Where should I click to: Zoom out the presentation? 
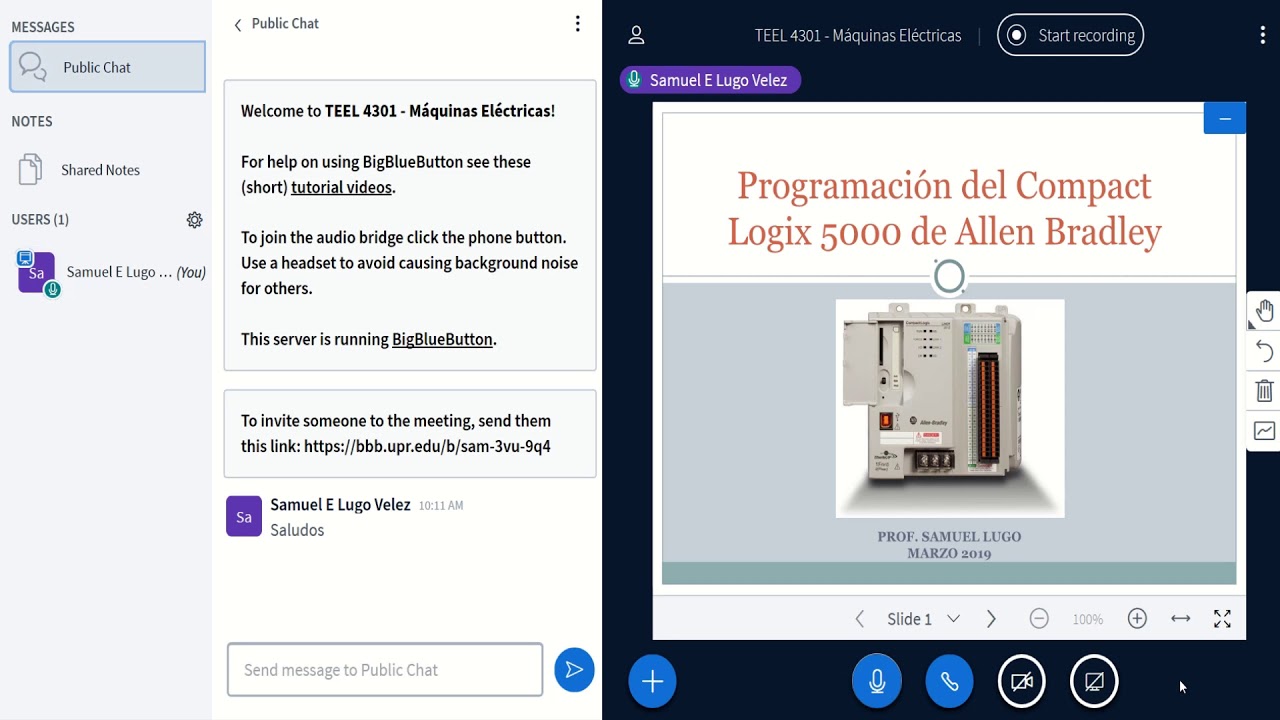tap(1039, 619)
